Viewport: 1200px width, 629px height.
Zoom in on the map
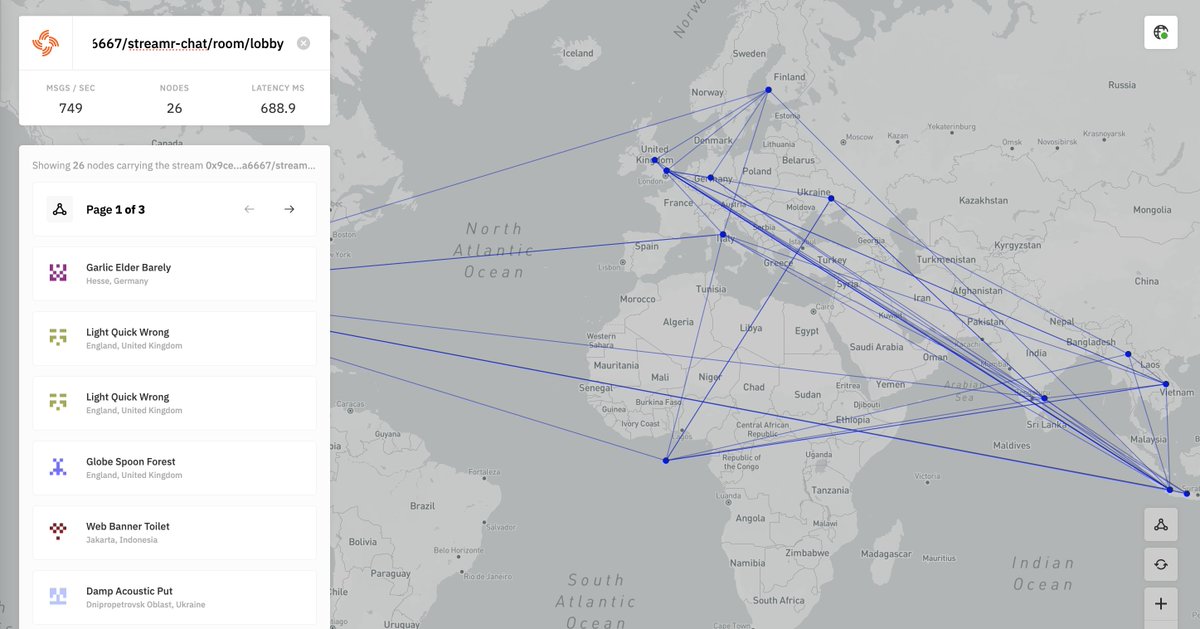pyautogui.click(x=1161, y=604)
